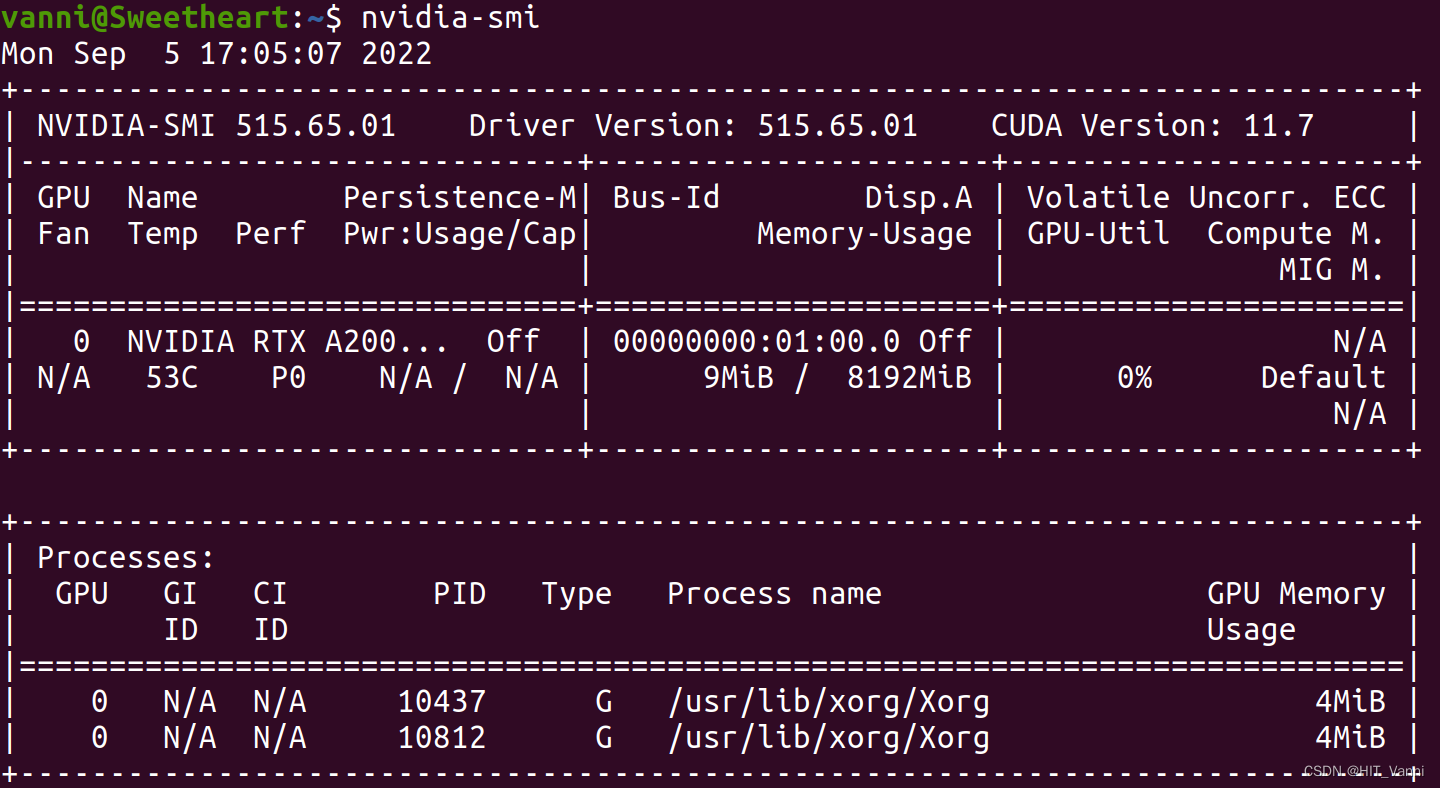The width and height of the screenshot is (1440, 788).
Task: Click the Processes: section label
Action: pos(126,557)
